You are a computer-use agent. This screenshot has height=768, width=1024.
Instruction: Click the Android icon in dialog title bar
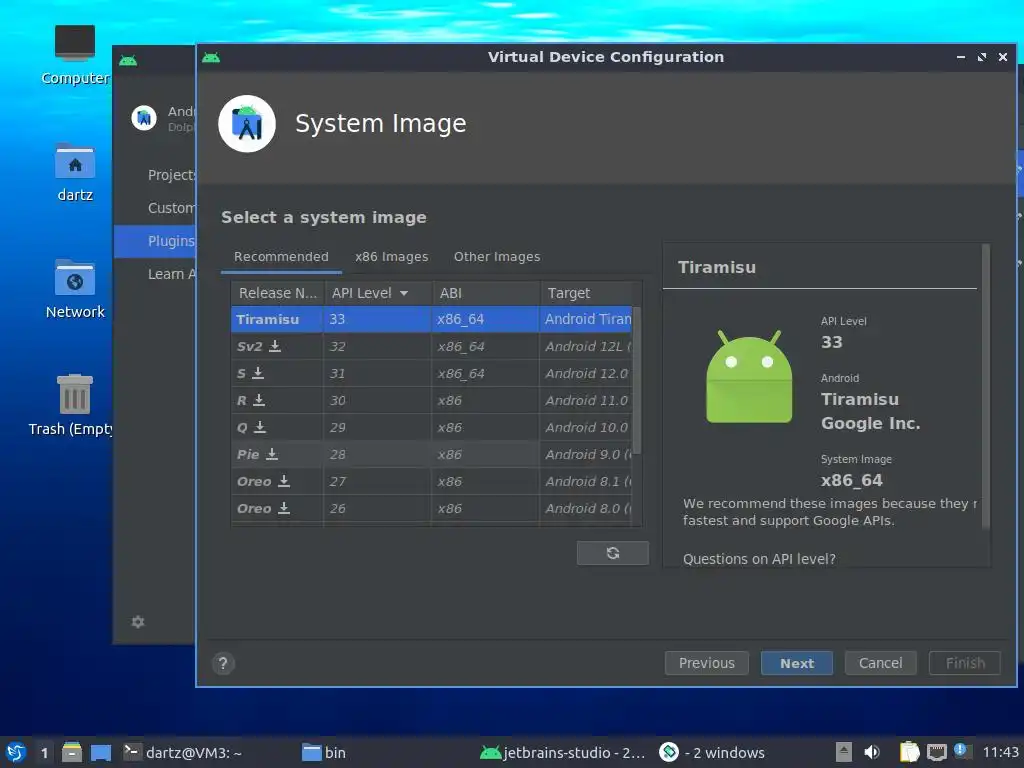click(x=211, y=57)
